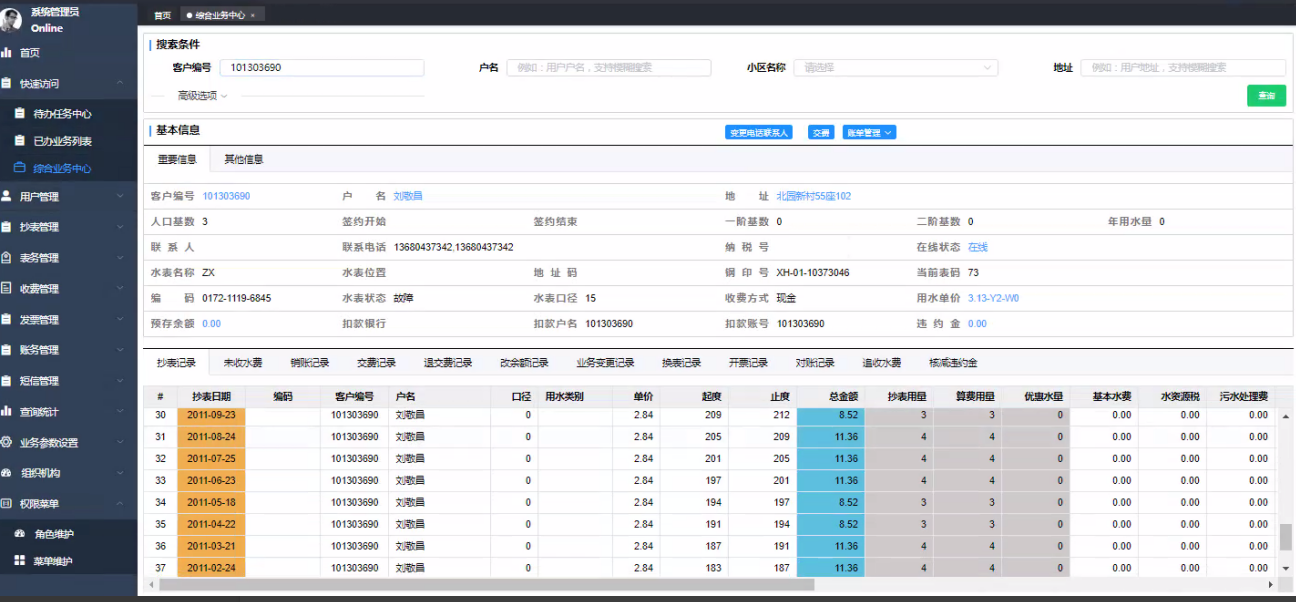The image size is (1296, 602).
Task: Click the 查询统计 chart icon
Action: pyautogui.click(x=7, y=411)
